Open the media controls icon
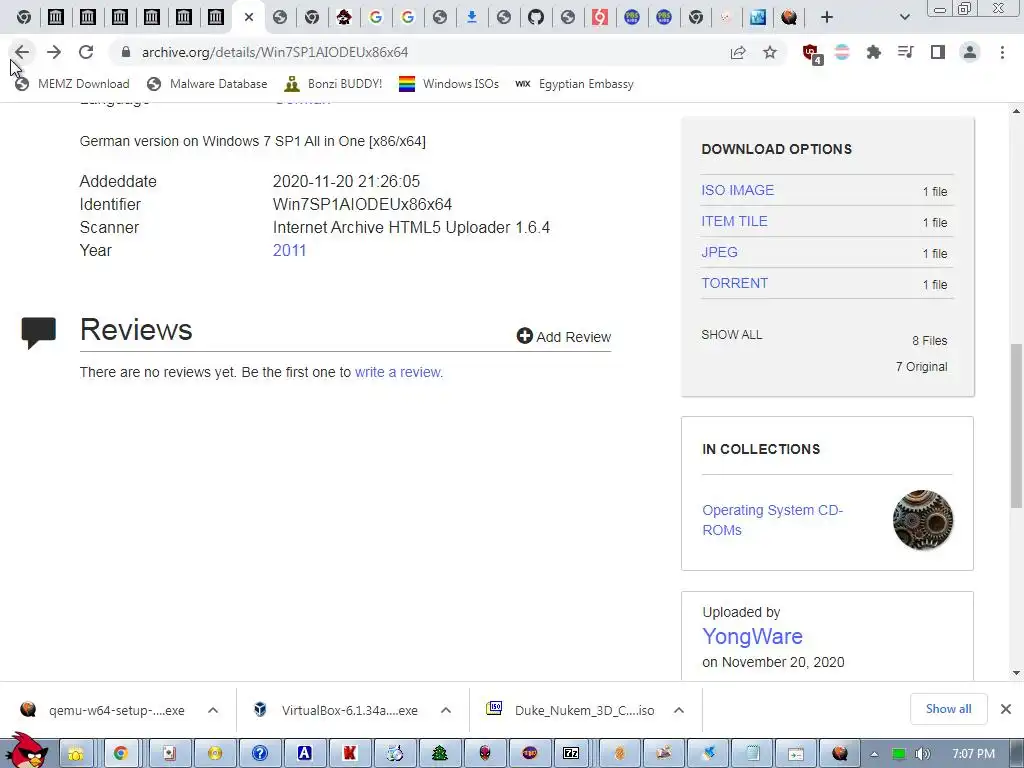The height and width of the screenshot is (768, 1024). pyautogui.click(x=906, y=52)
